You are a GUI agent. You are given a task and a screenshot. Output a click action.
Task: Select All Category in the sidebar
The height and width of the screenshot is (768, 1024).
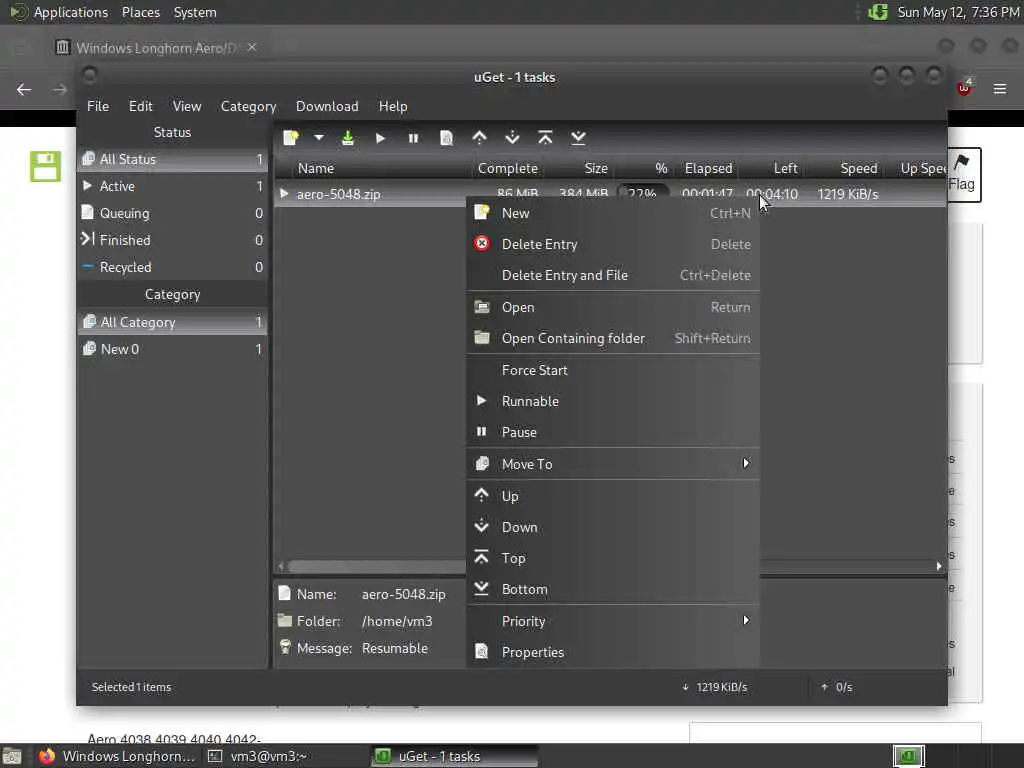pos(172,322)
